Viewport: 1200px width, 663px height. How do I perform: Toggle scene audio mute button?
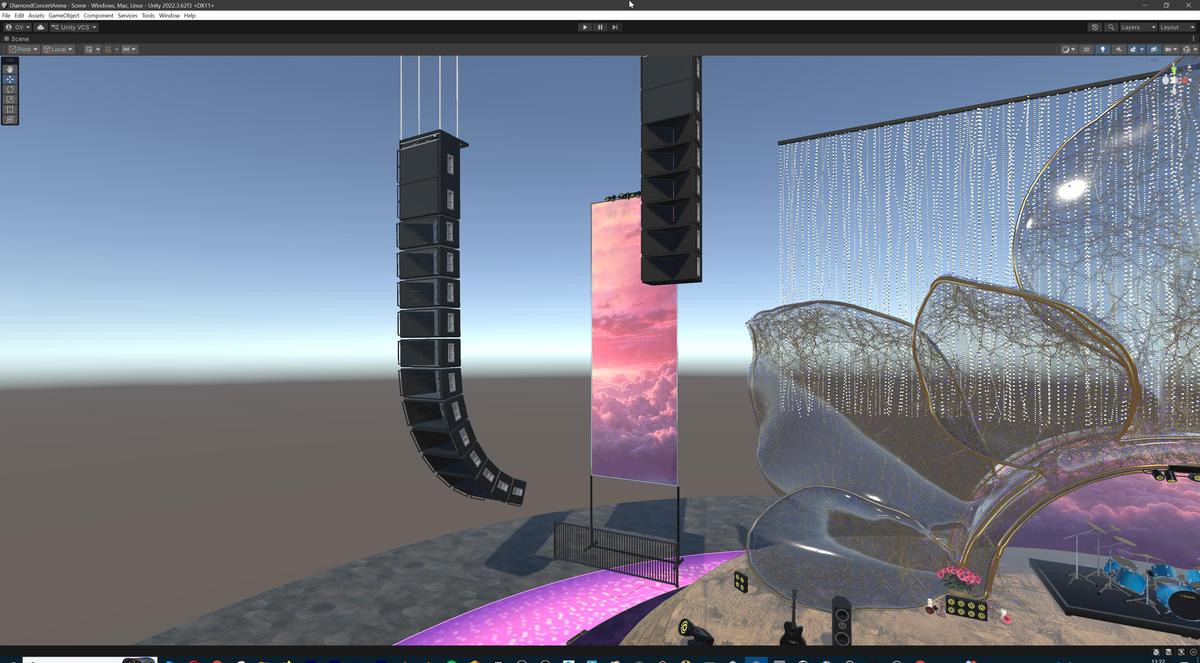tap(1118, 49)
